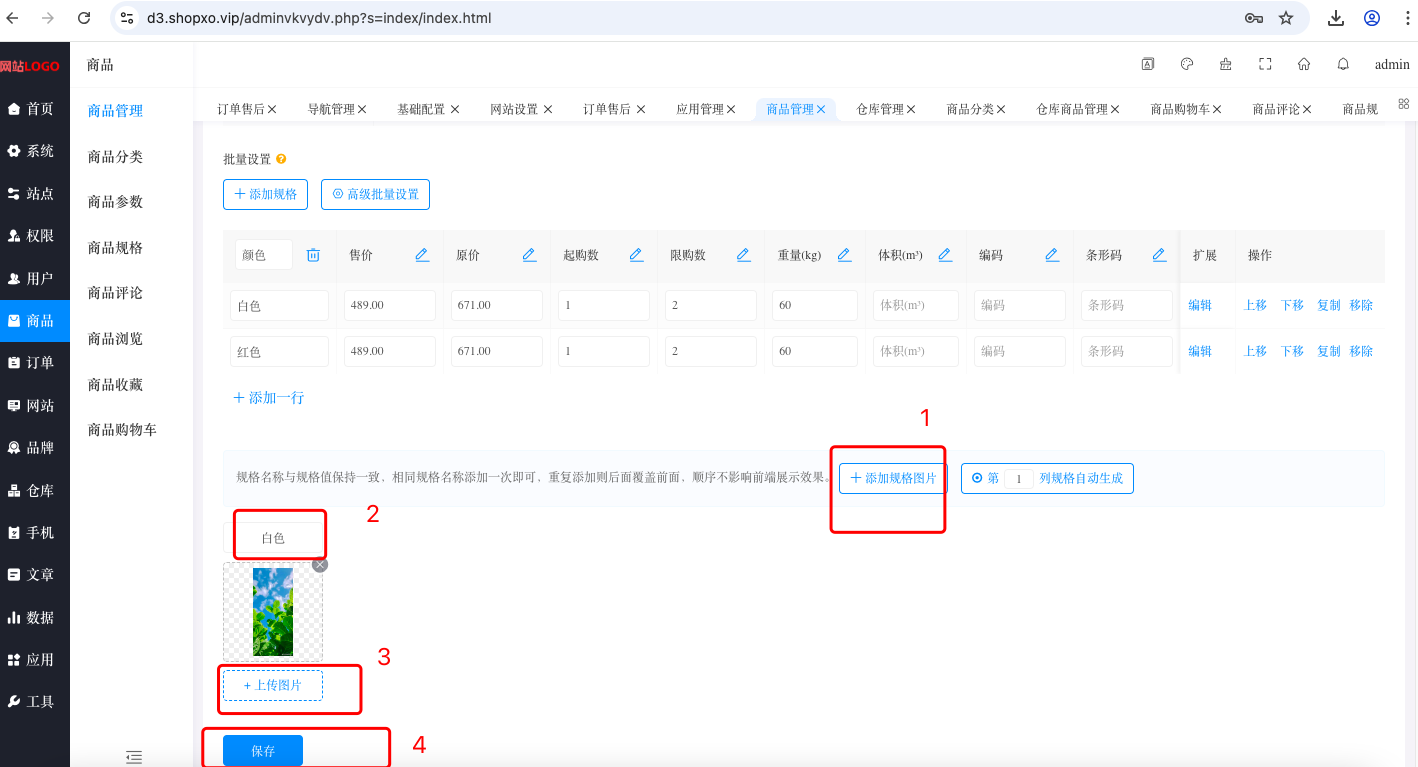The width and height of the screenshot is (1418, 767).
Task: Click the home icon in header
Action: 1304,64
